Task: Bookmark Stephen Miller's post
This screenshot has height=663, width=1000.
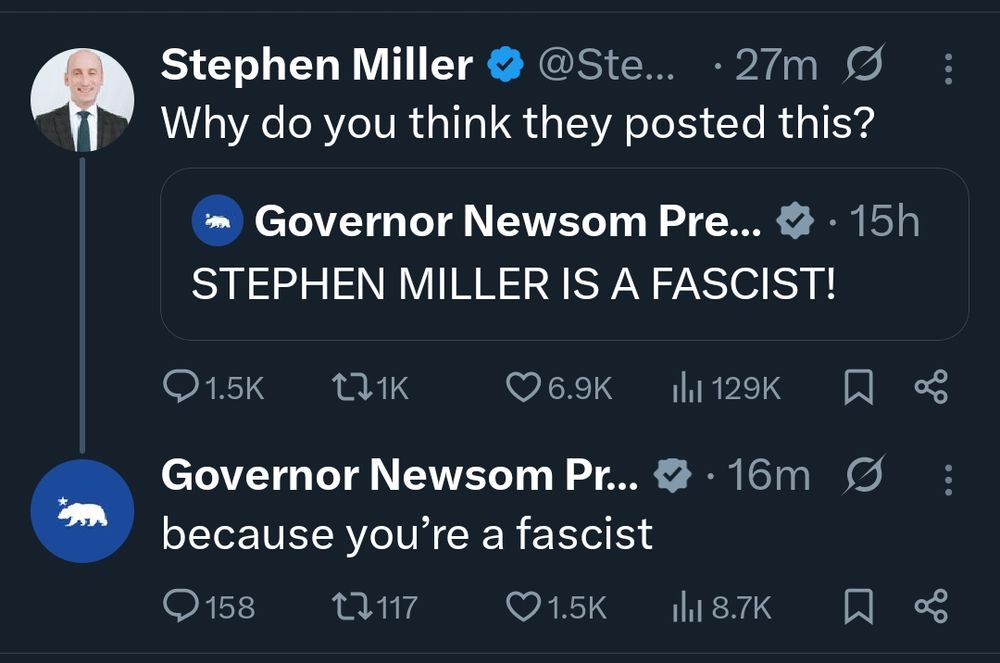Action: [x=858, y=387]
